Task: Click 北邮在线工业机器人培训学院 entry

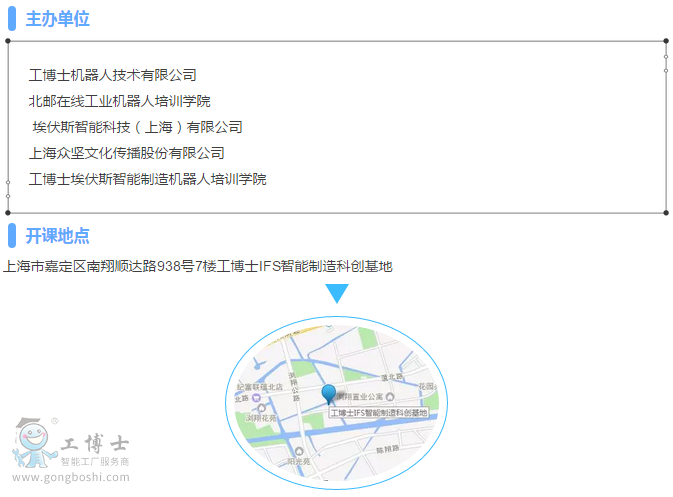Action: (x=119, y=101)
